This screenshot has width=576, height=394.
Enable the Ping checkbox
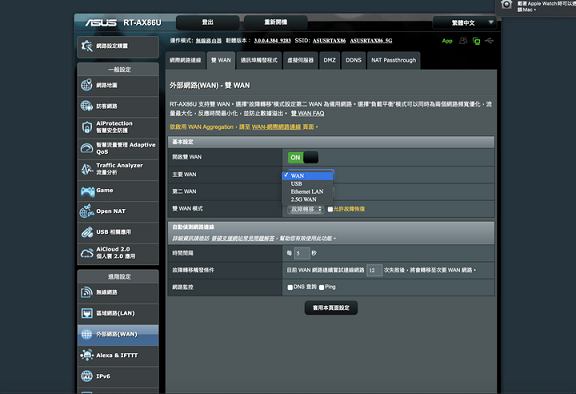[321, 288]
